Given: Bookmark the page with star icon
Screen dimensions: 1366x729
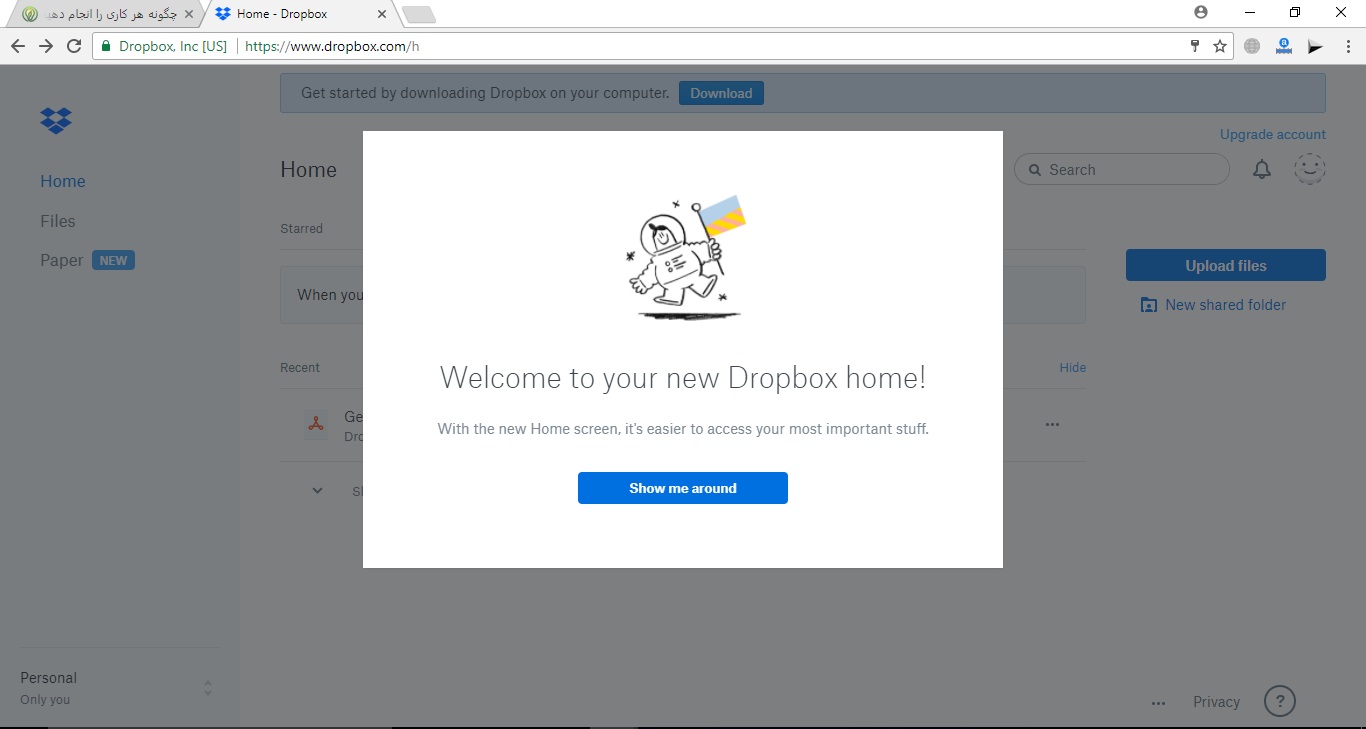Looking at the screenshot, I should pos(1220,46).
